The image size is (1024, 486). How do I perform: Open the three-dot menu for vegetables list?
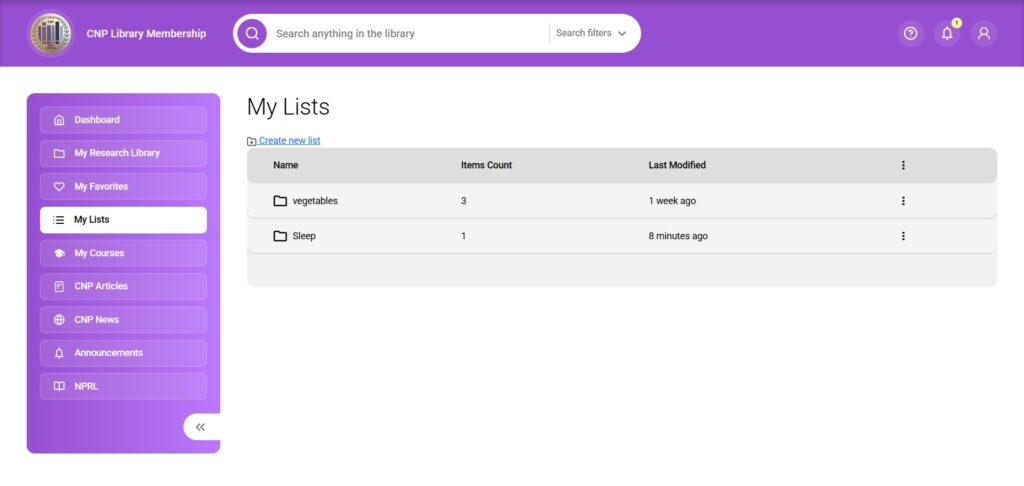click(903, 201)
